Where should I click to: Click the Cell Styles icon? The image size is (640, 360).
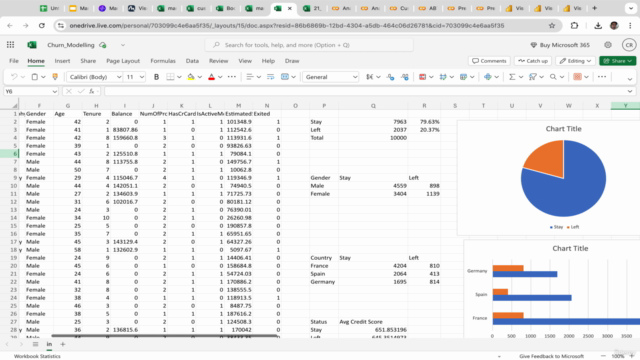[x=443, y=77]
